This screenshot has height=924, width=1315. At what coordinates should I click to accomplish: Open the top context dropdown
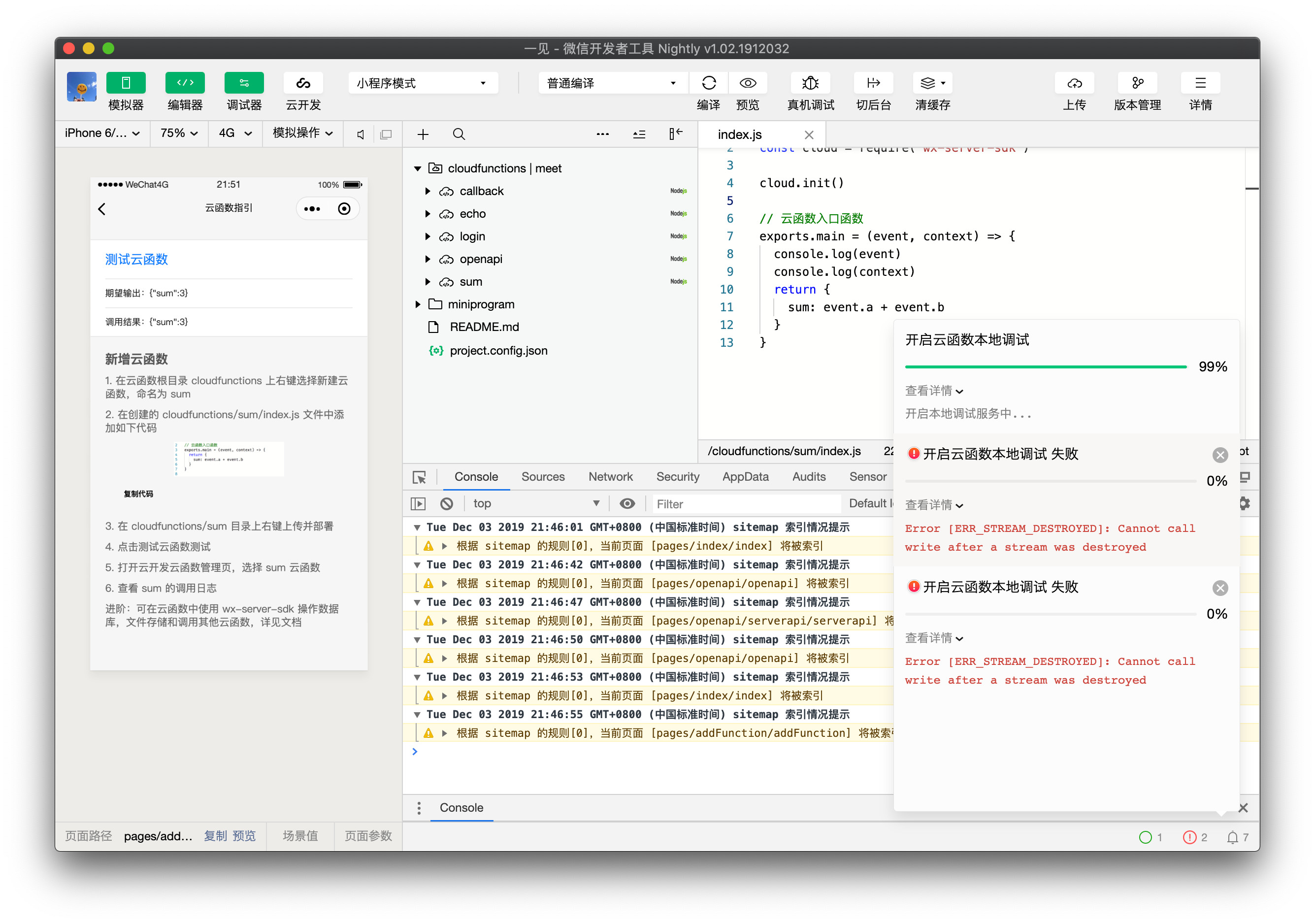pos(537,503)
